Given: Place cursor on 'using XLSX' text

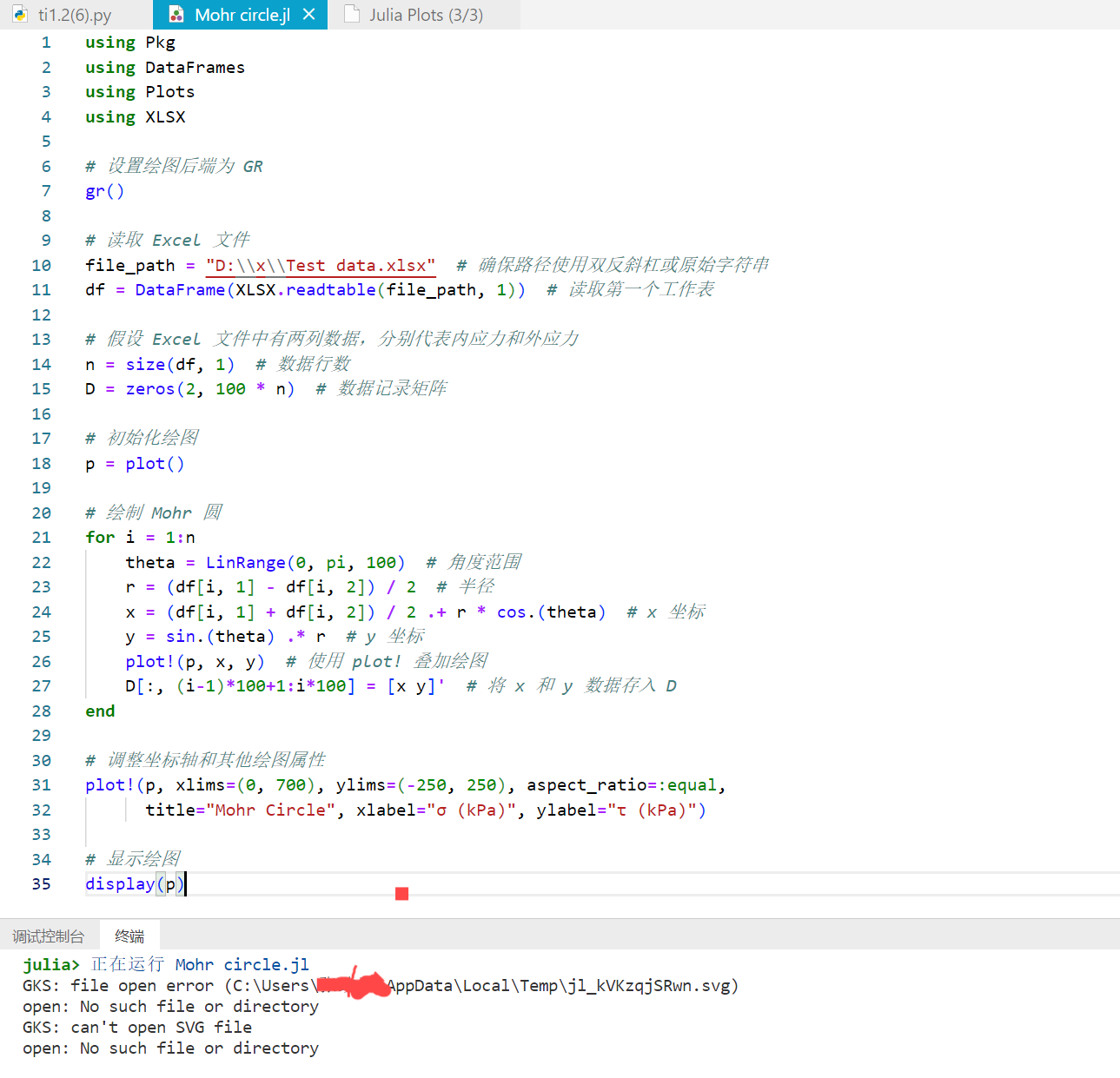Looking at the screenshot, I should [x=136, y=117].
